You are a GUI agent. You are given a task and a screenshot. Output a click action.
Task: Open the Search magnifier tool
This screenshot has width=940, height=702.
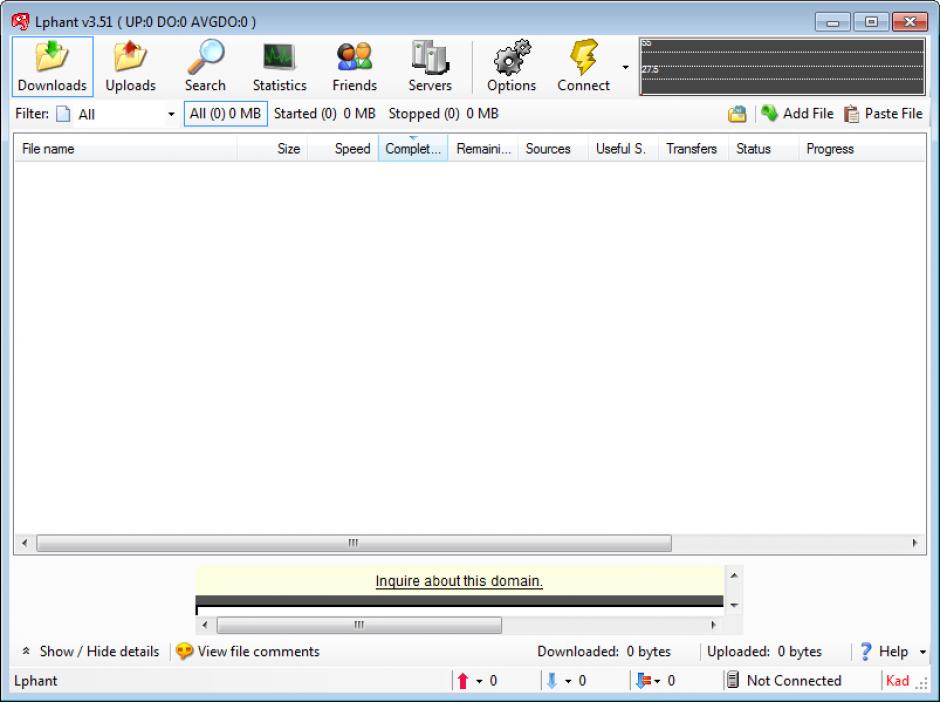pos(205,67)
